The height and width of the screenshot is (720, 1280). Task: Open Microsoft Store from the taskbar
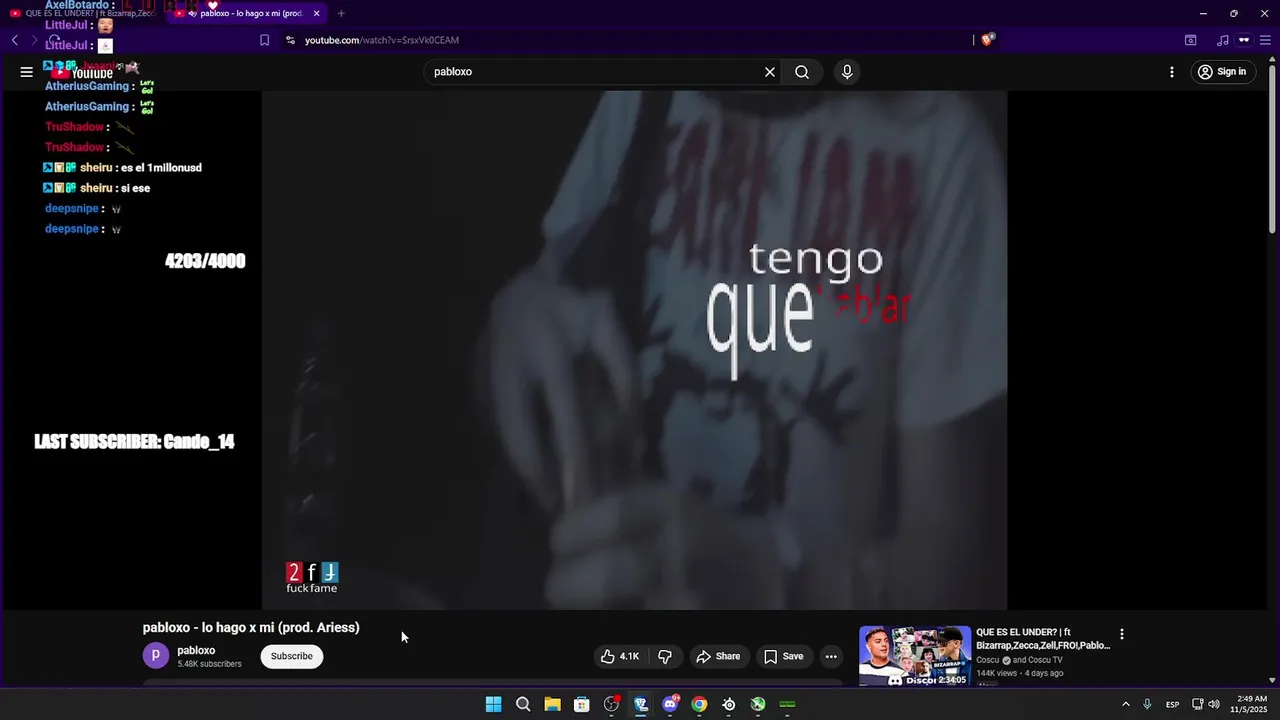click(x=582, y=704)
